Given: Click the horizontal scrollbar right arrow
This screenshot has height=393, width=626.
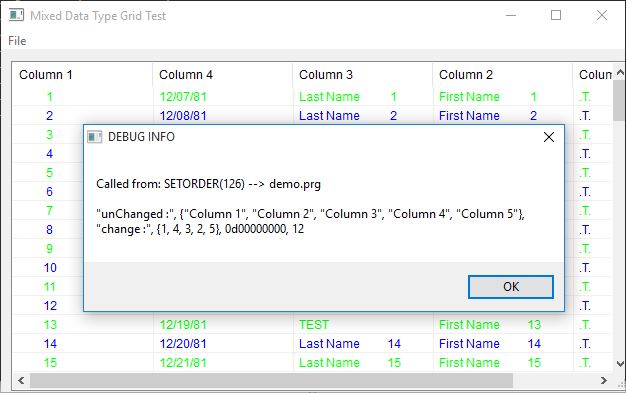Looking at the screenshot, I should tap(604, 381).
